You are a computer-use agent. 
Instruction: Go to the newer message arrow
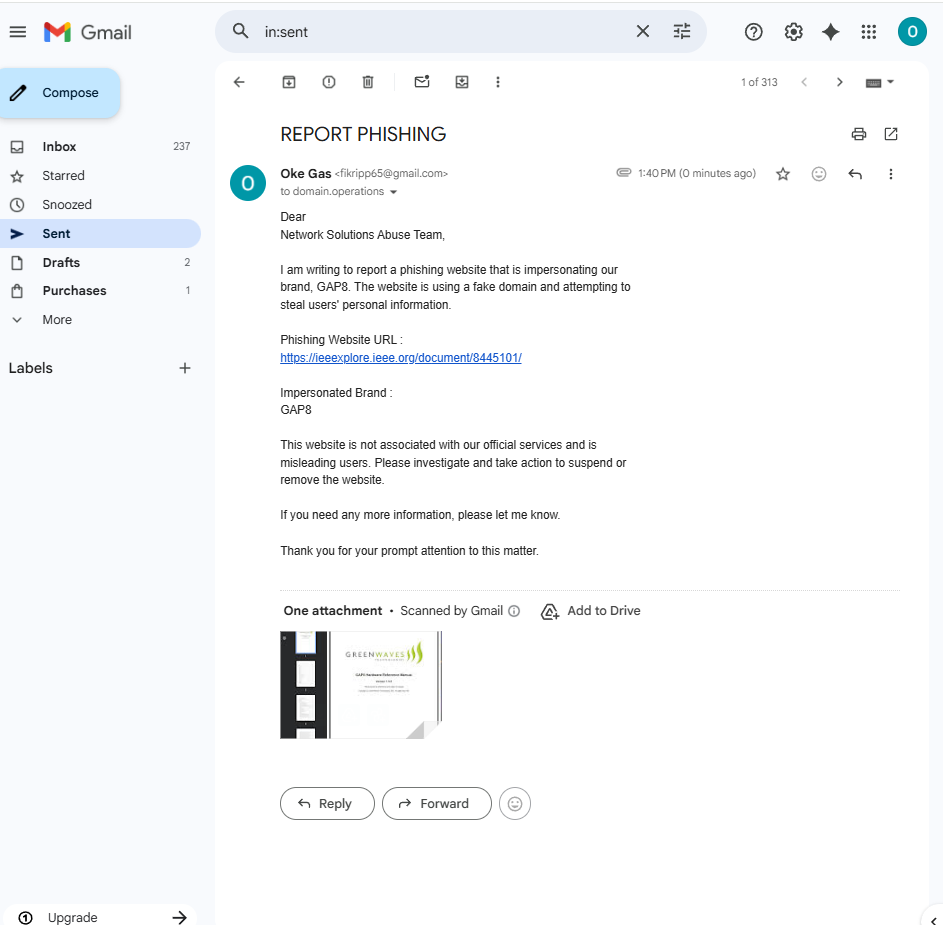[804, 82]
